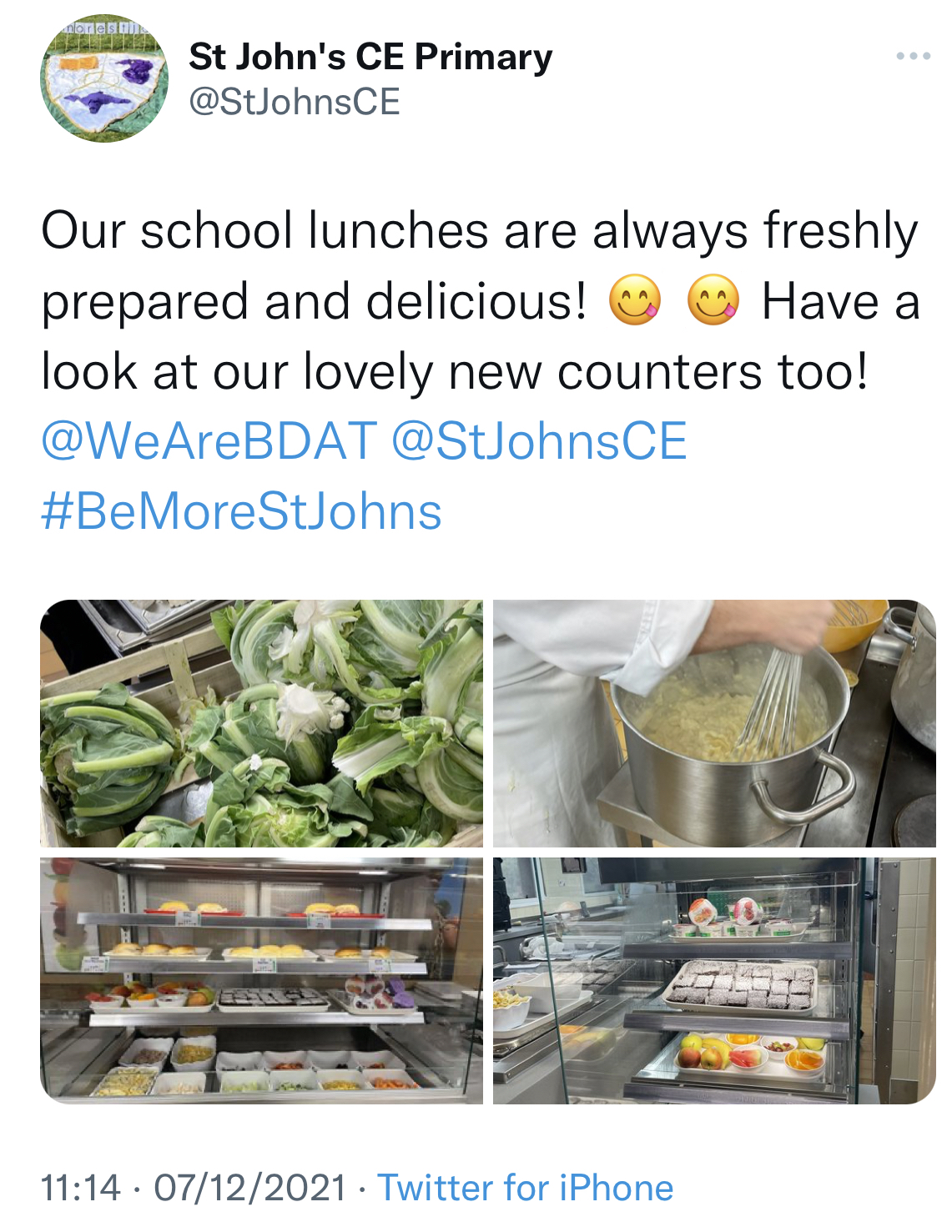Click the St John's CE Primary account name
This screenshot has width=952, height=1232.
coord(370,57)
